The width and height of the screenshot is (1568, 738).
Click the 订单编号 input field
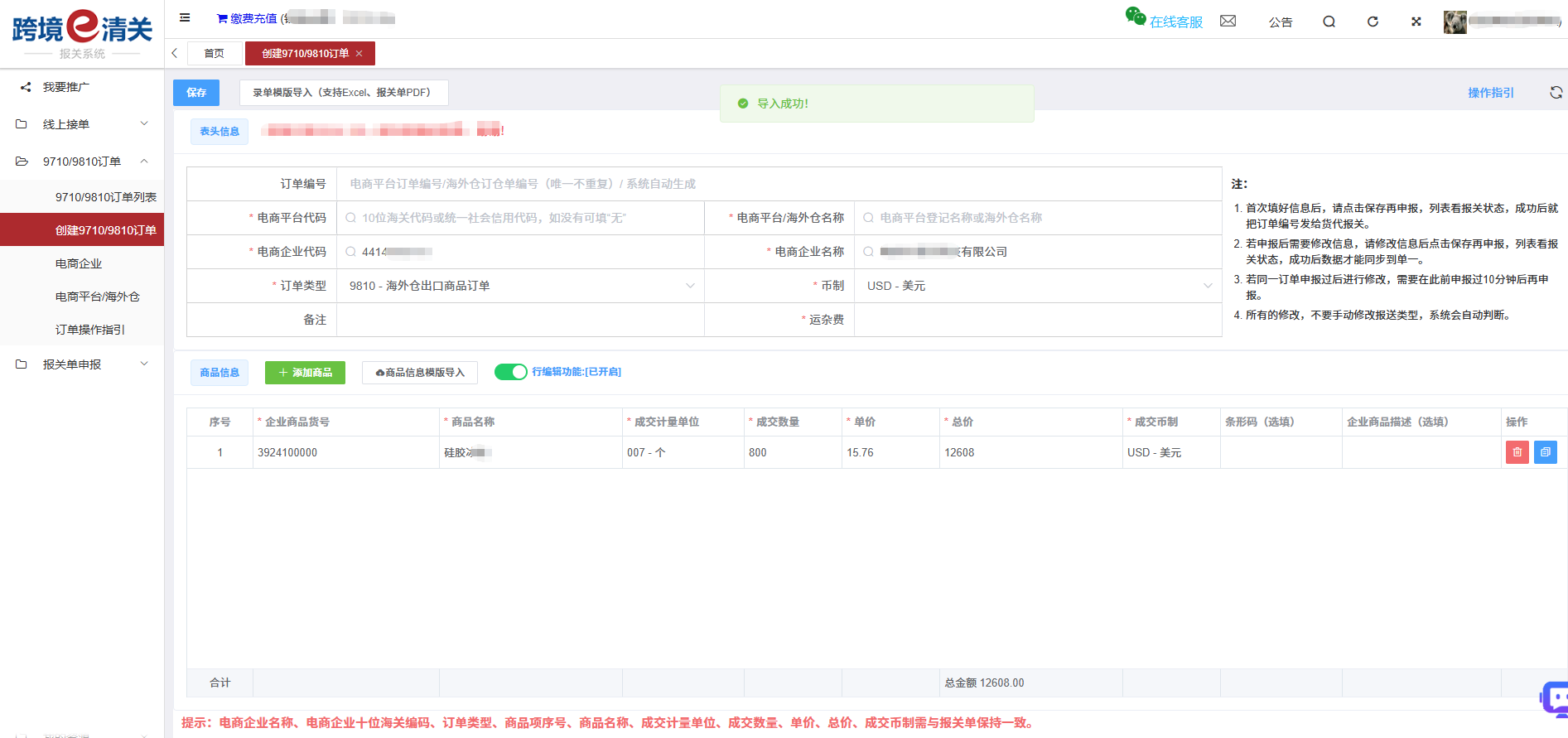coord(779,184)
